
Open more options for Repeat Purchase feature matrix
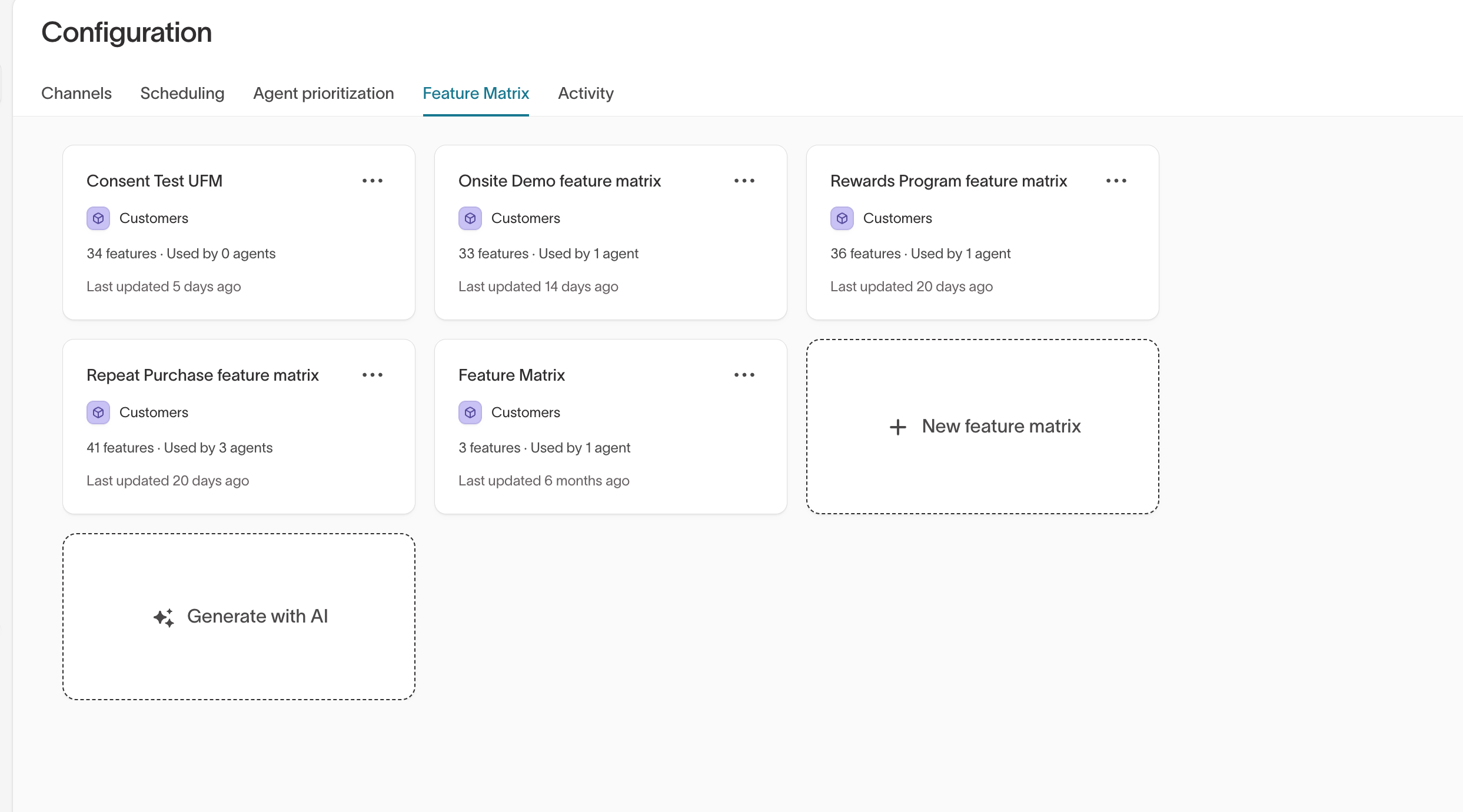373,375
